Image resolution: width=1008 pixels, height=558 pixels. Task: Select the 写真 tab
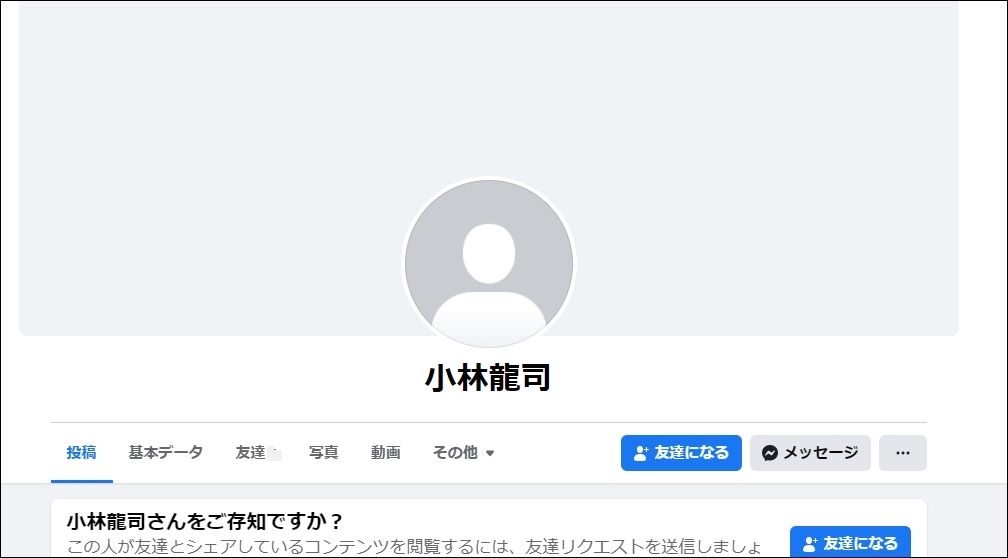323,453
